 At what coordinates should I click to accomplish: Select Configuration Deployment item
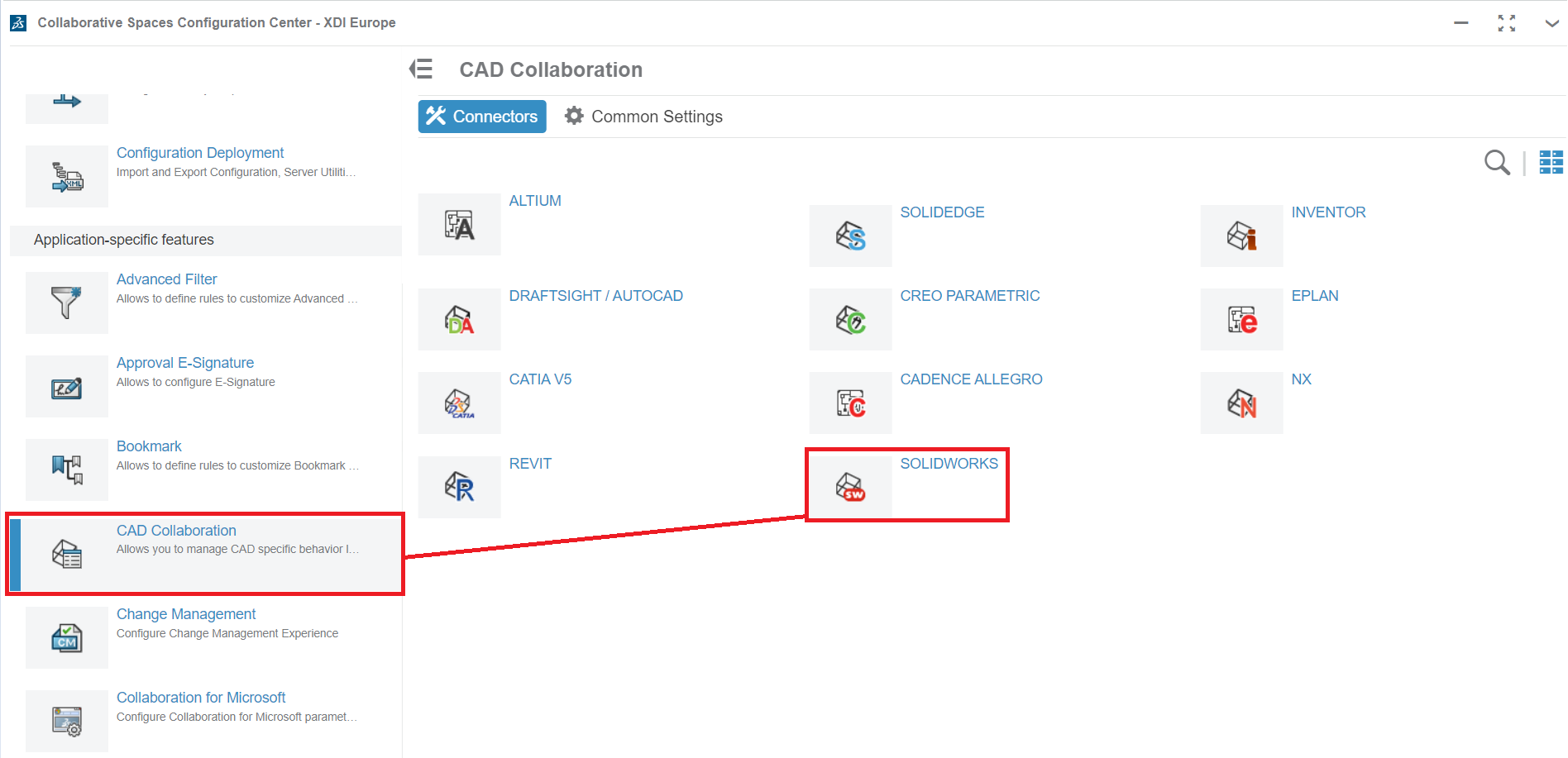[x=200, y=153]
